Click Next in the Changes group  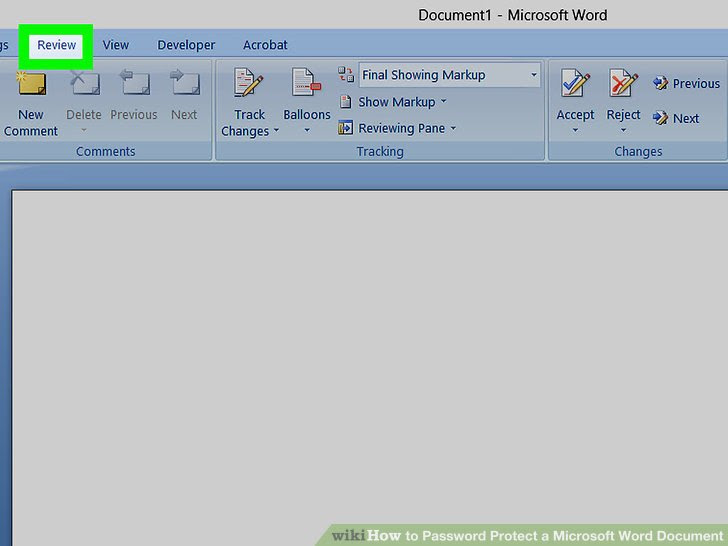pyautogui.click(x=676, y=118)
